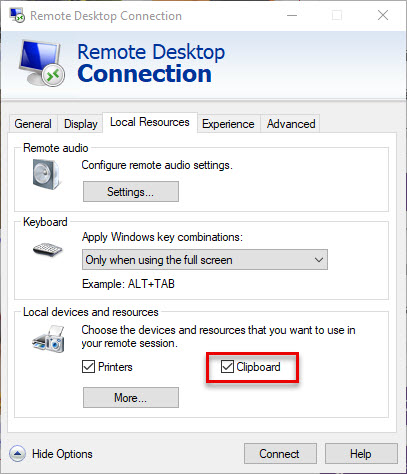Click the Remote Desktop title bar icon
Image resolution: width=407 pixels, height=474 pixels.
click(17, 15)
